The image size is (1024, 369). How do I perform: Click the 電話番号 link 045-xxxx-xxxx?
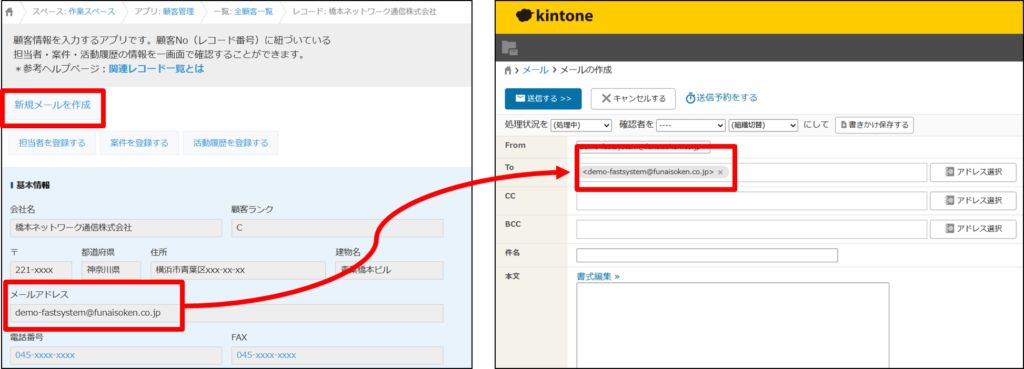[x=45, y=355]
